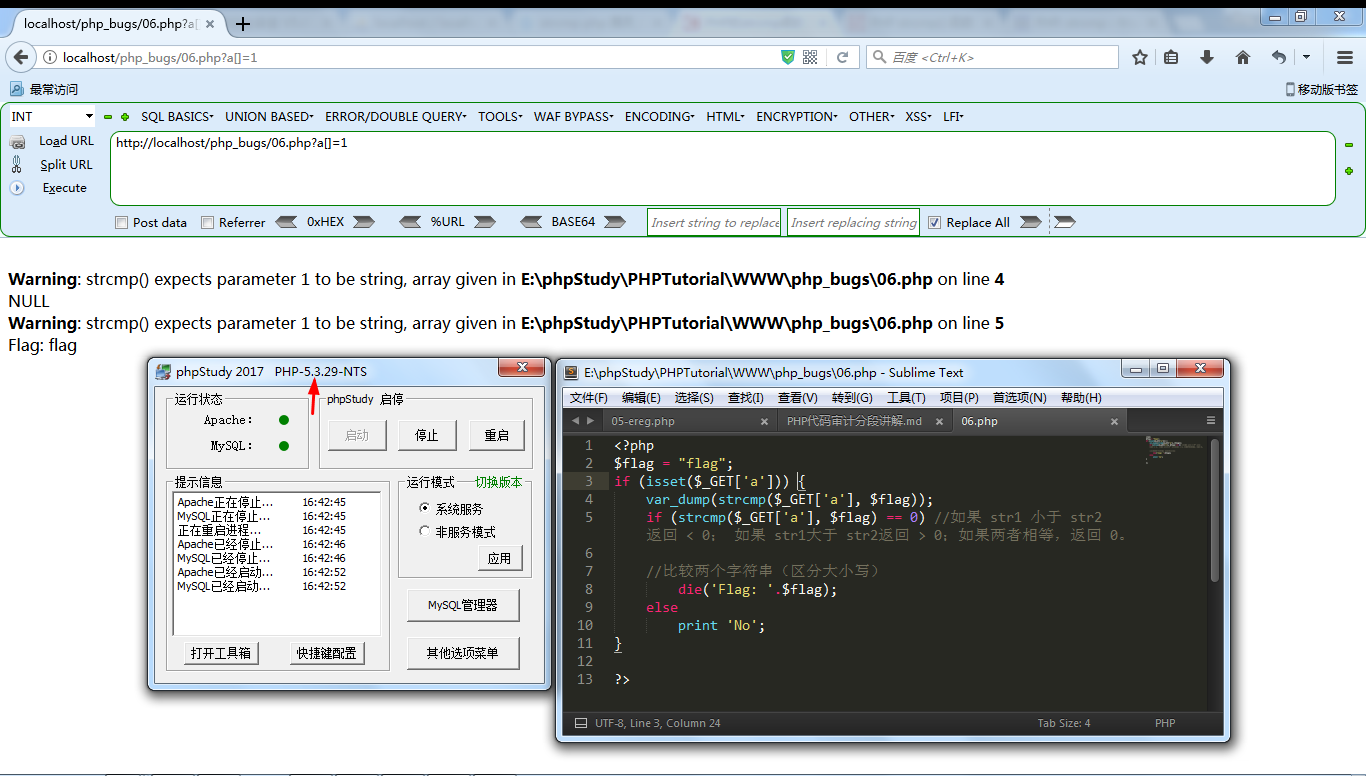The image size is (1366, 776).
Task: Expand ERROR/DOUBLE QUERY menu
Action: click(396, 117)
